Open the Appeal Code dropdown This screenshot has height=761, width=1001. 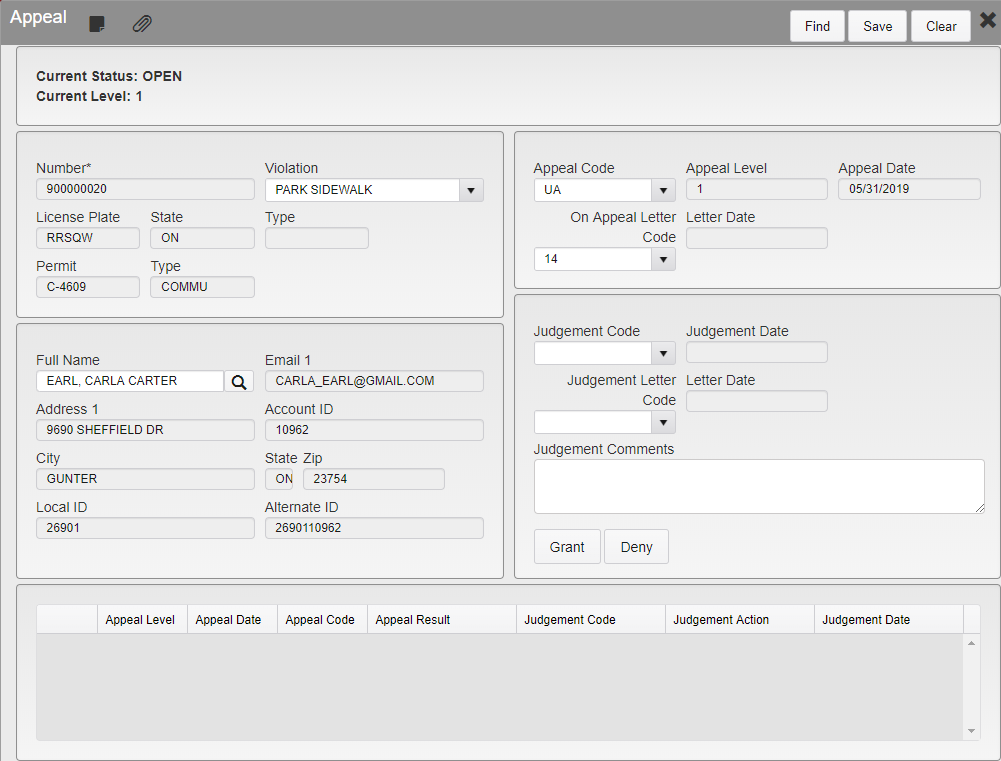[x=663, y=190]
